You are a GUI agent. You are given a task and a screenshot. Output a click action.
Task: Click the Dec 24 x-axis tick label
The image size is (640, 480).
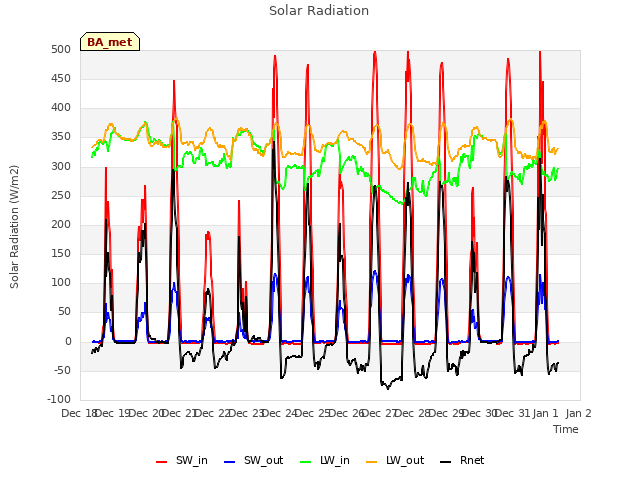pos(280,413)
